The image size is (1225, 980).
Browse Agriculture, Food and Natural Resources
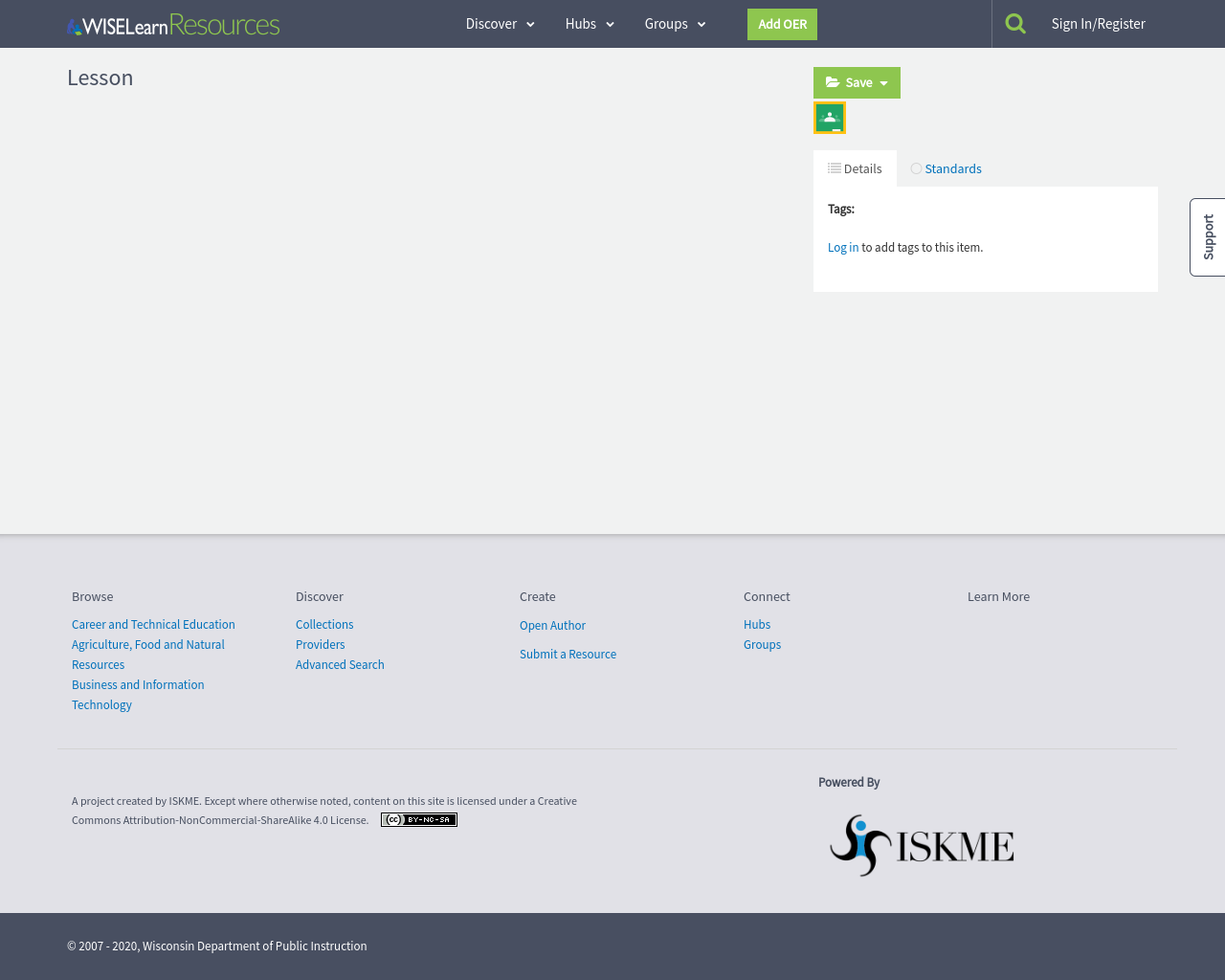coord(148,655)
